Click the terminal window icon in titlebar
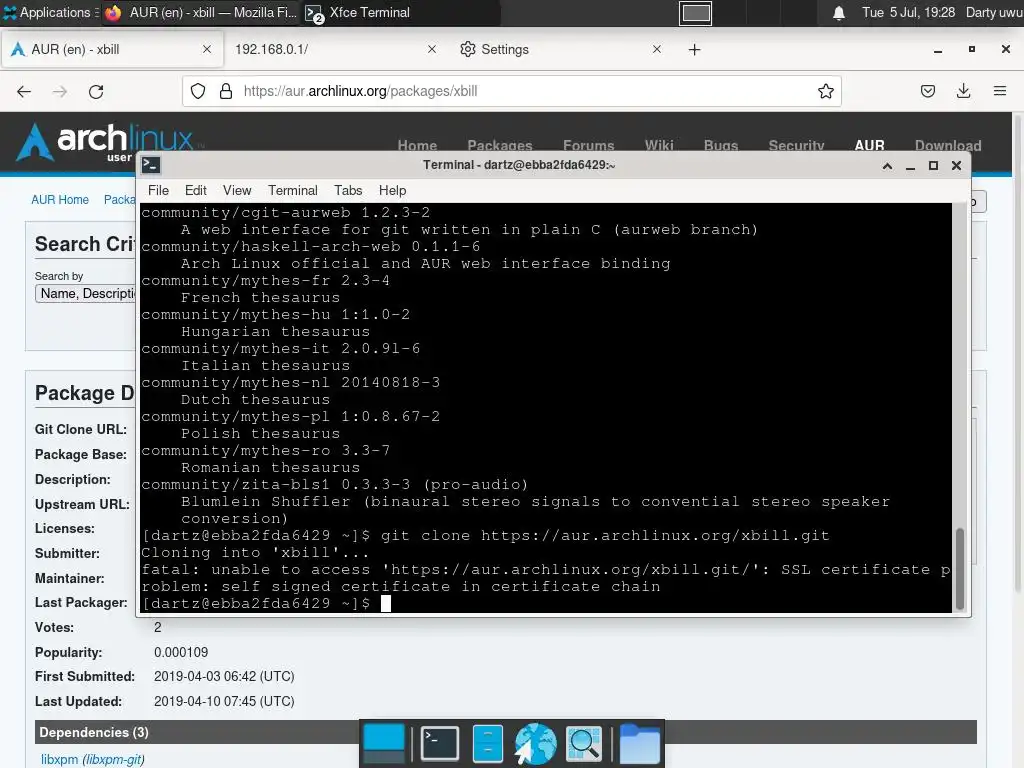The image size is (1024, 768). (x=151, y=165)
